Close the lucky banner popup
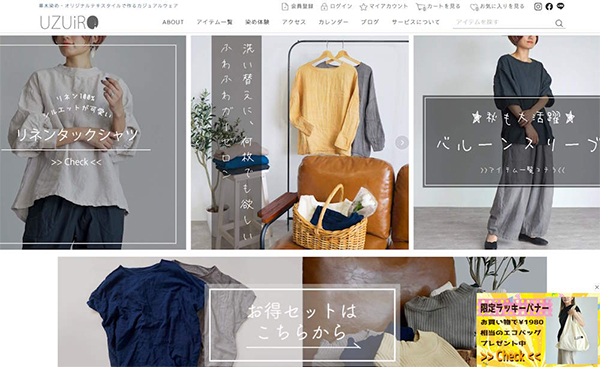This screenshot has width=600, height=367. click(x=596, y=287)
